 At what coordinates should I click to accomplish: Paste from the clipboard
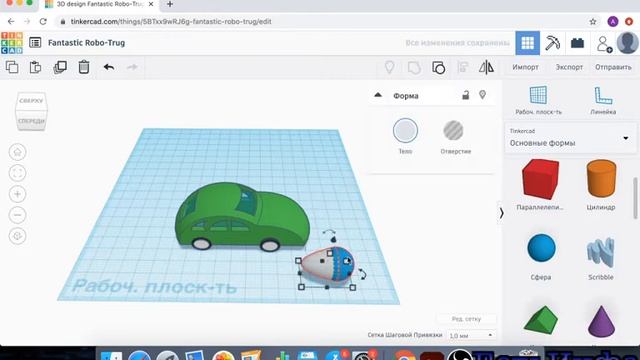tap(36, 67)
